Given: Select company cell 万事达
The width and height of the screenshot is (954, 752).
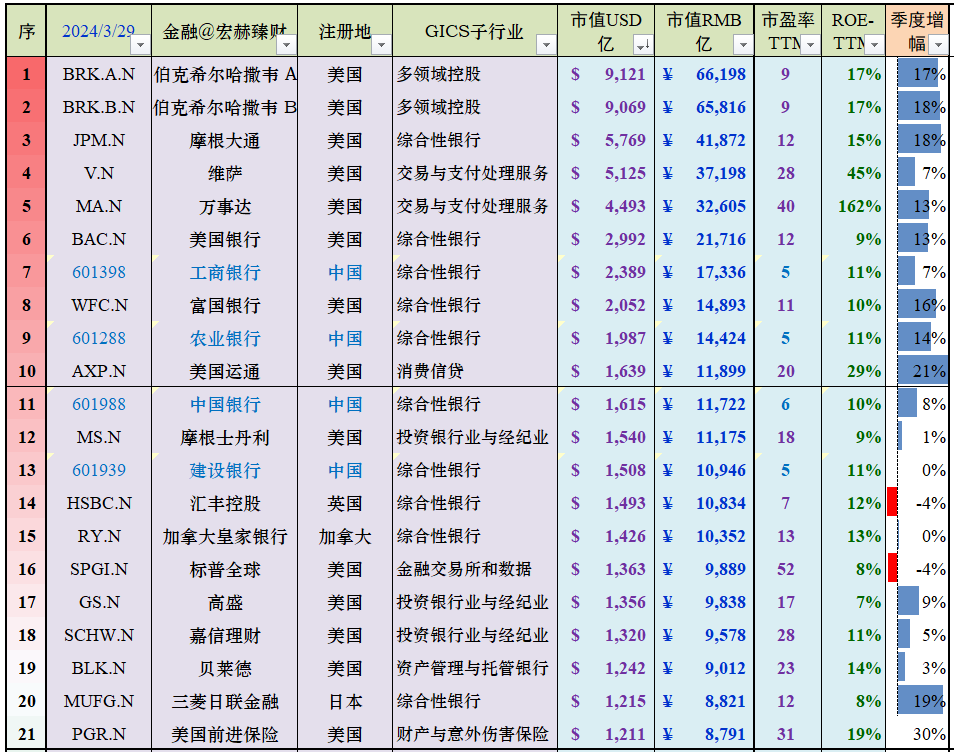Looking at the screenshot, I should 225,206.
